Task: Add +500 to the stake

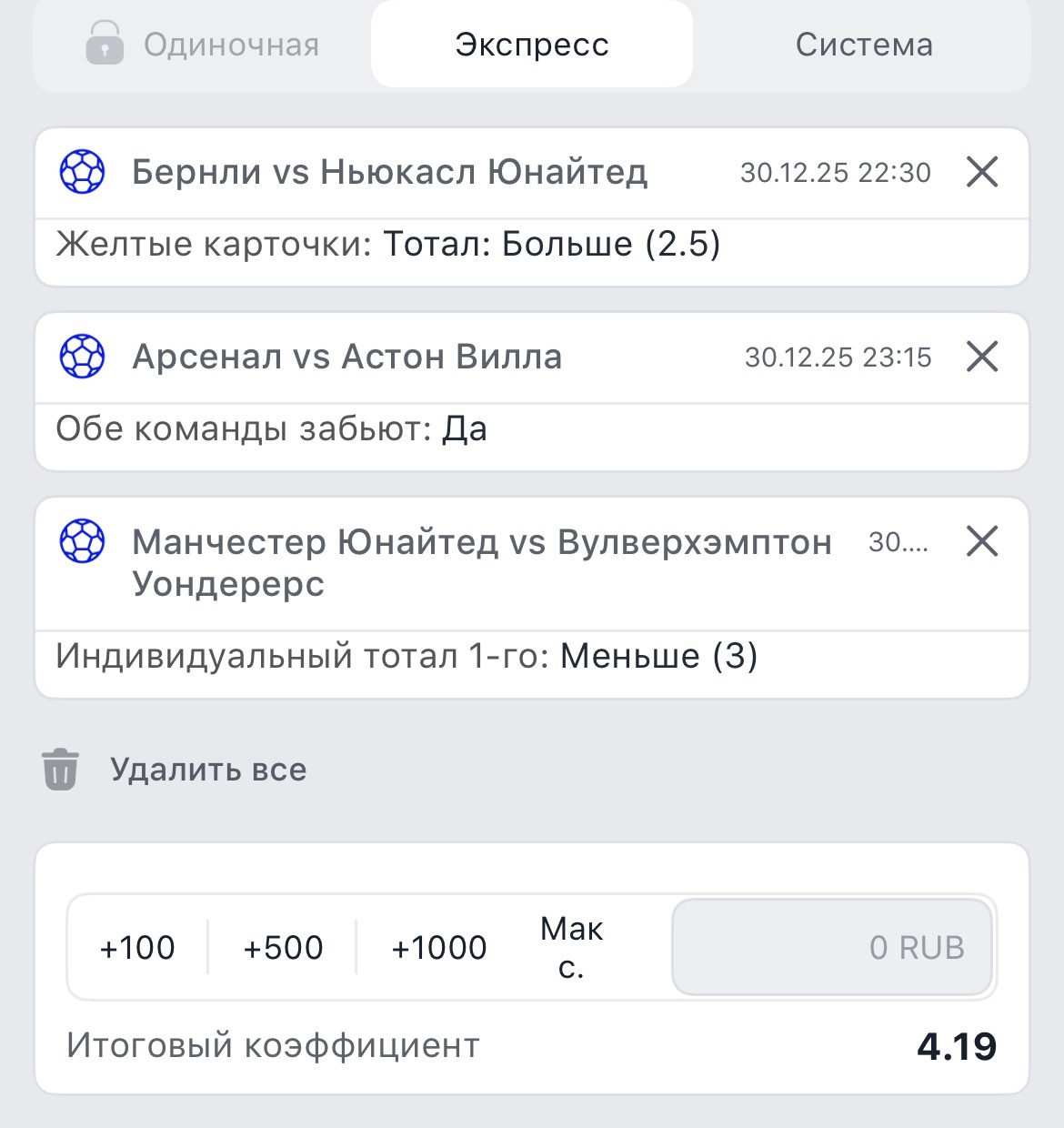Action: pyautogui.click(x=283, y=948)
